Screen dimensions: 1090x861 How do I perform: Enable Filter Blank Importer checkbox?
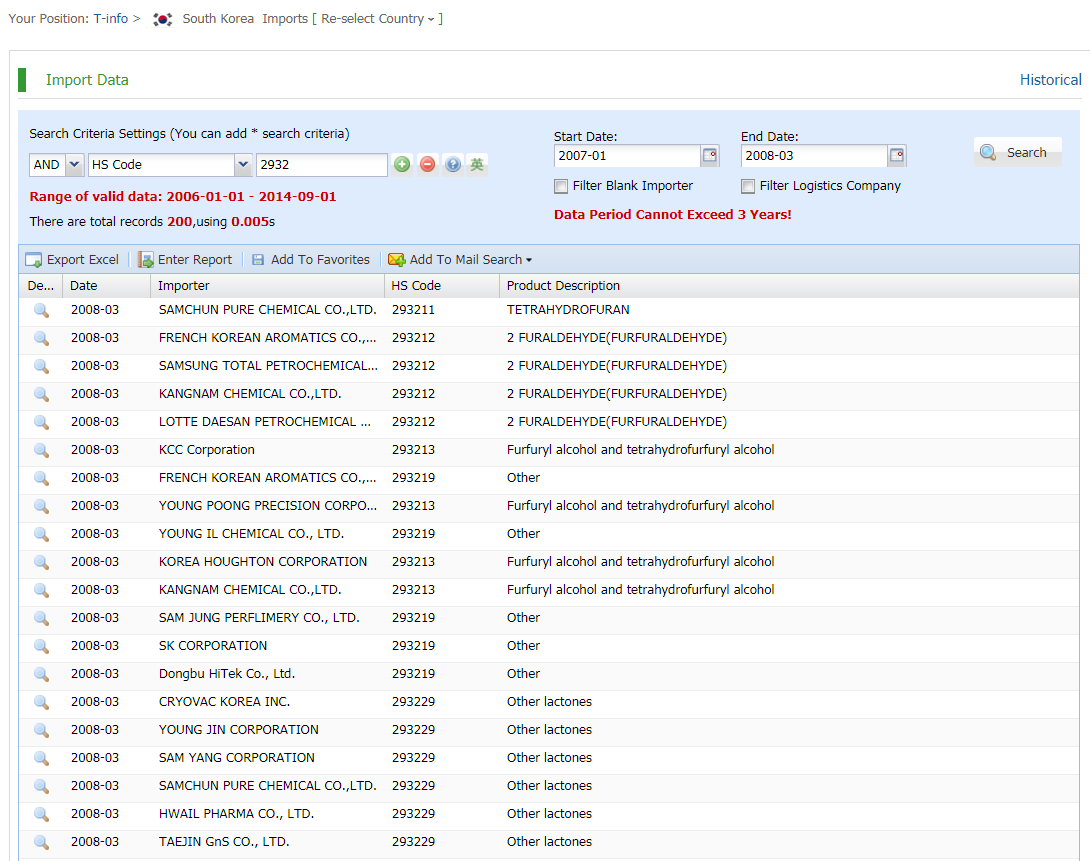coord(561,186)
